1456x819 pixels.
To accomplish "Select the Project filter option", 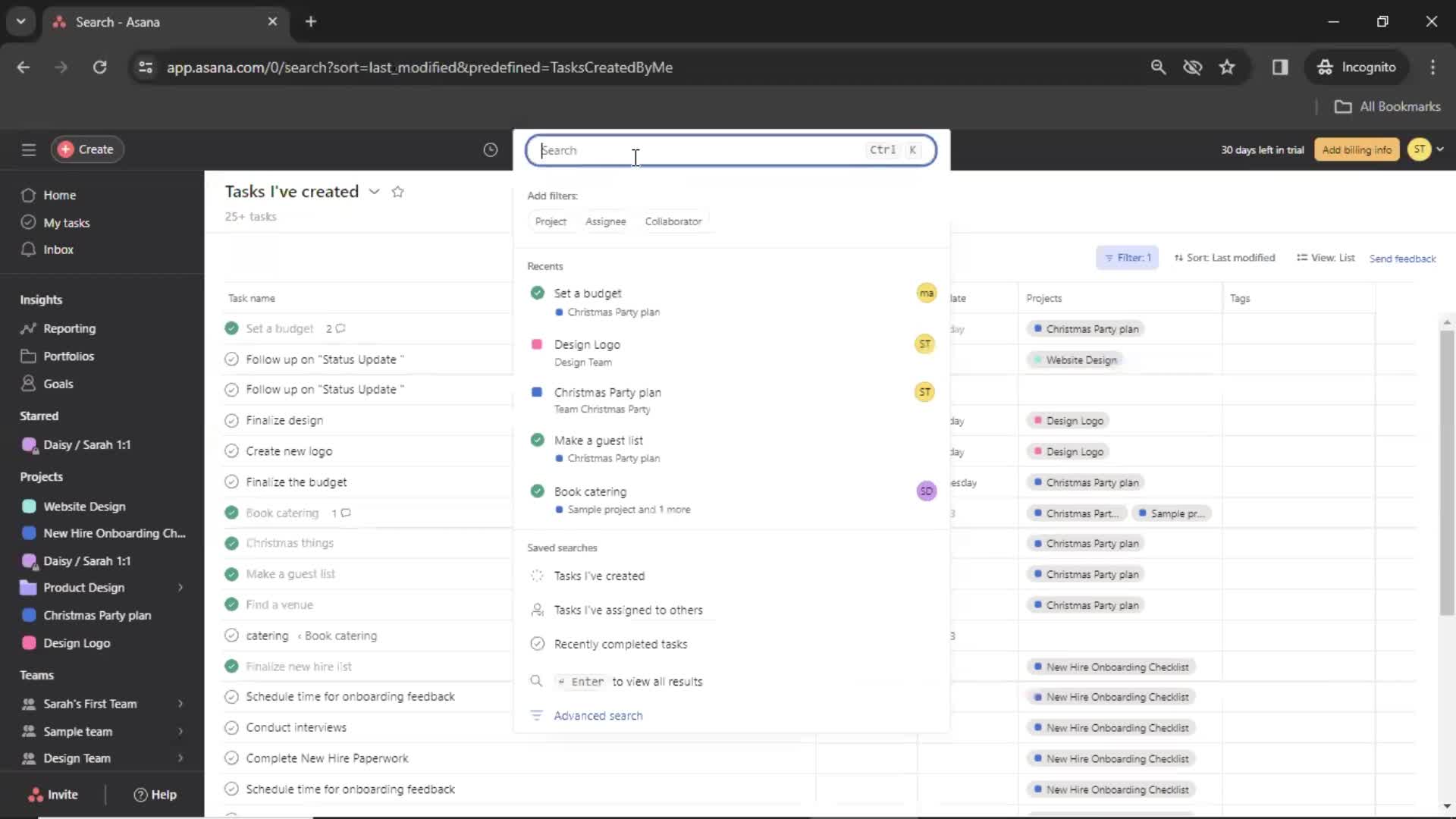I will click(550, 221).
